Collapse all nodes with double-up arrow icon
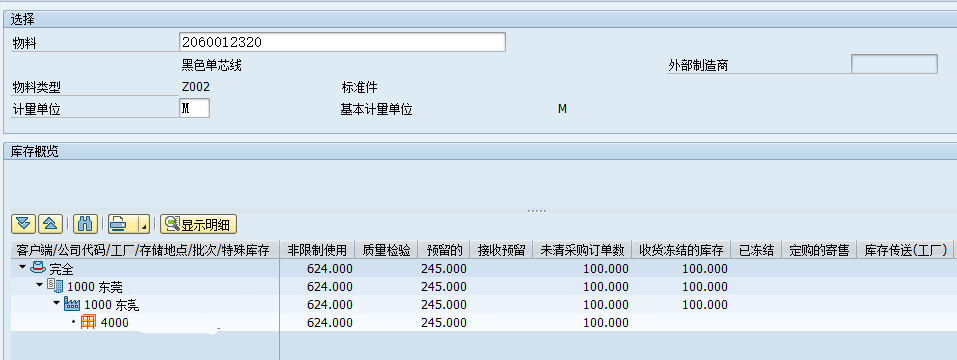The image size is (957, 360). click(x=50, y=224)
